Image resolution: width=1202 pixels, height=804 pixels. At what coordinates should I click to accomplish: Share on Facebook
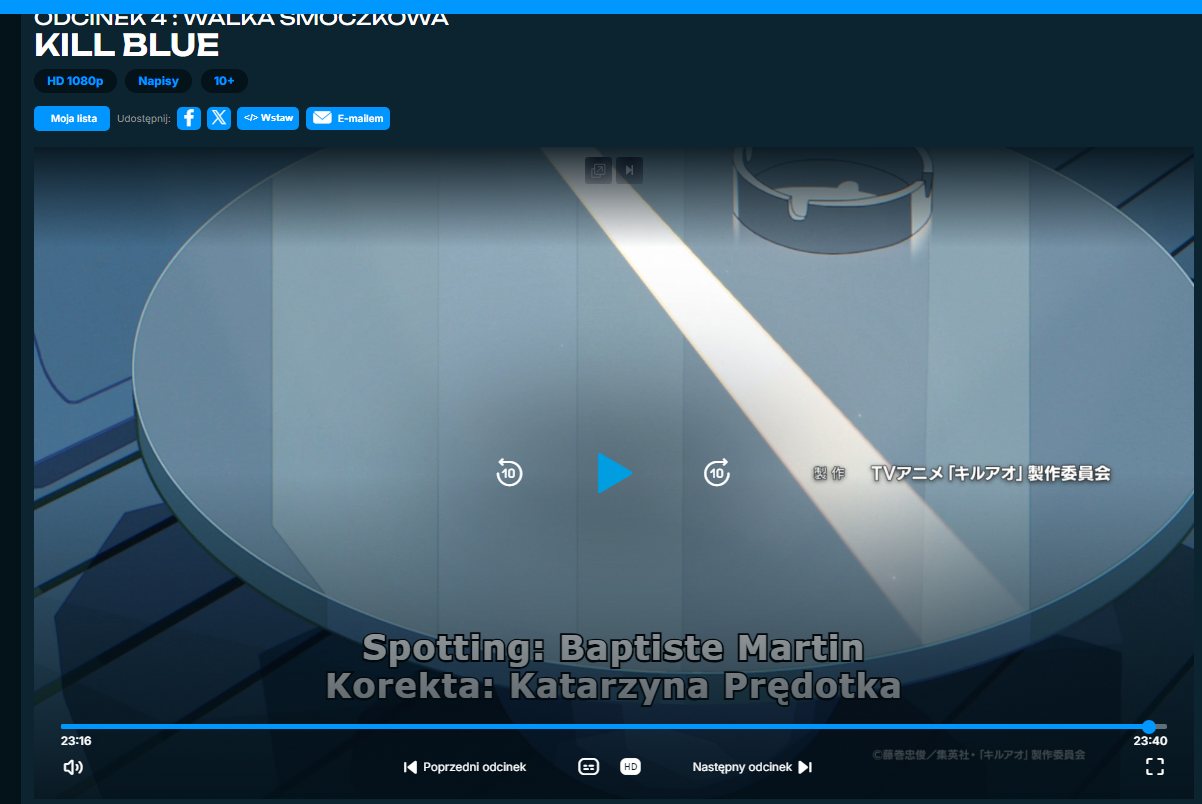point(189,118)
